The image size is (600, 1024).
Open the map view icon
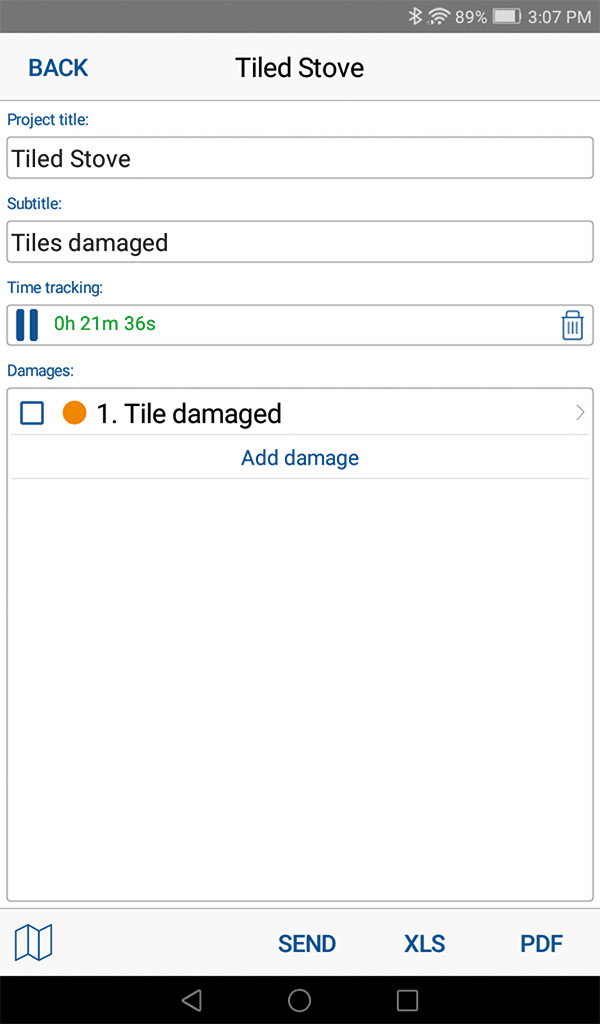point(33,942)
